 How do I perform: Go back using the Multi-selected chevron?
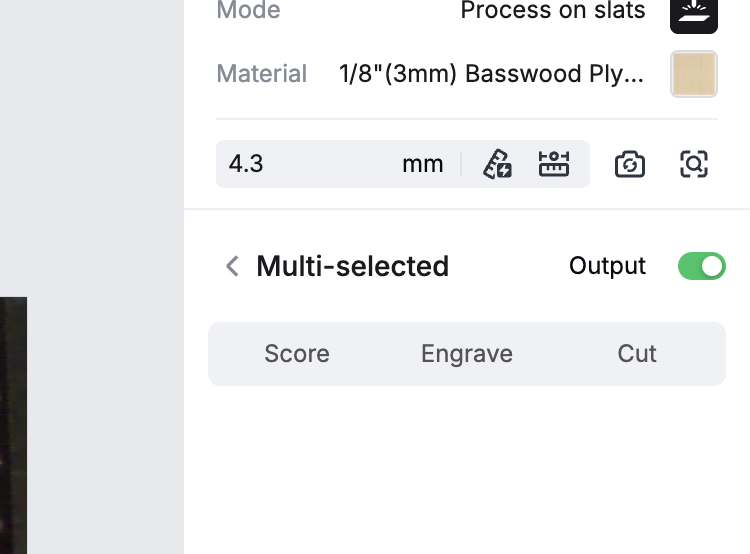232,266
